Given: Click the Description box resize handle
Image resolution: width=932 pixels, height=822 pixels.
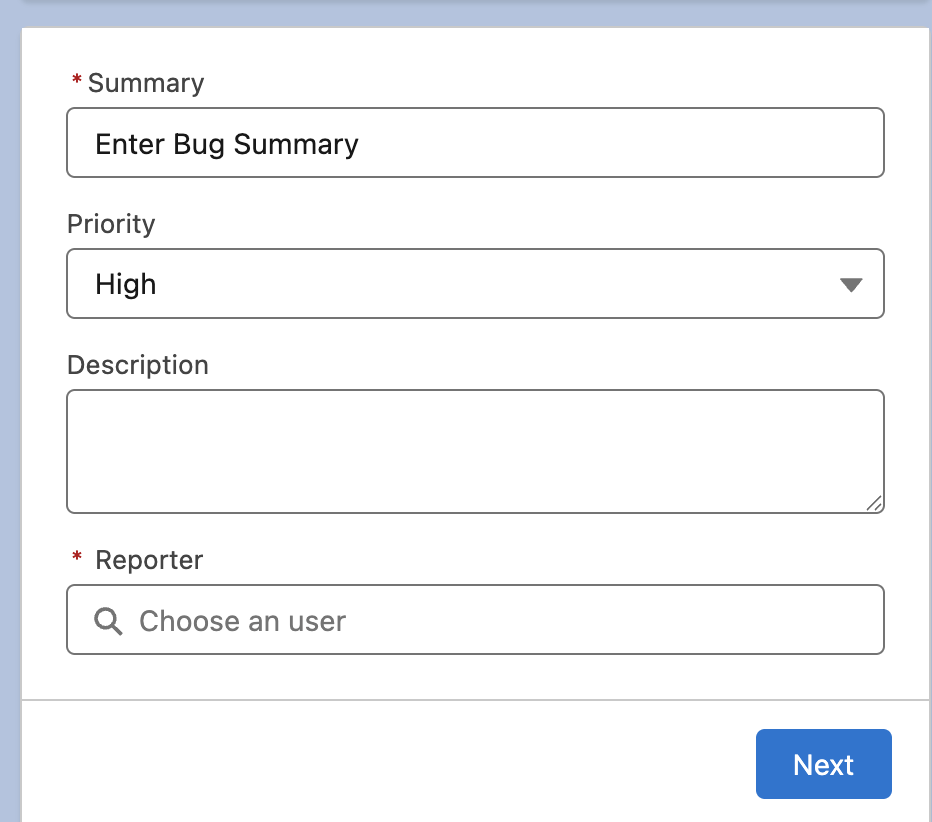Looking at the screenshot, I should coord(874,503).
